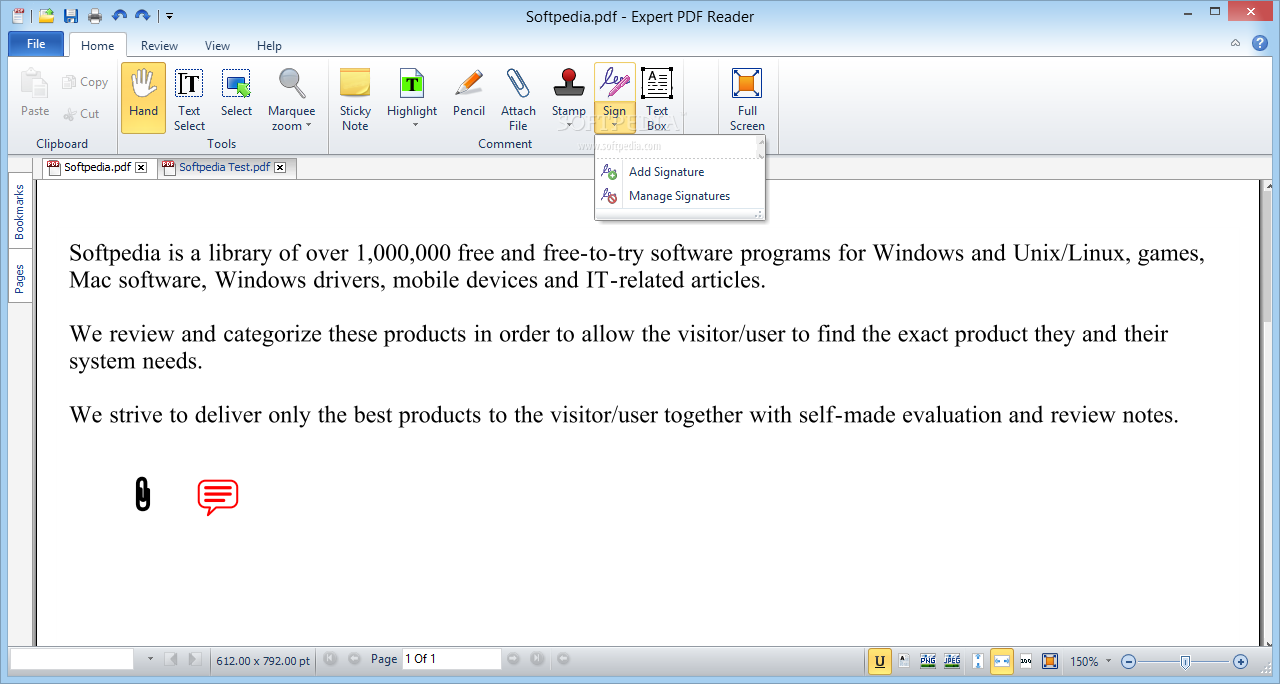The image size is (1280, 684).
Task: Click the text document icon in status bar
Action: click(904, 661)
